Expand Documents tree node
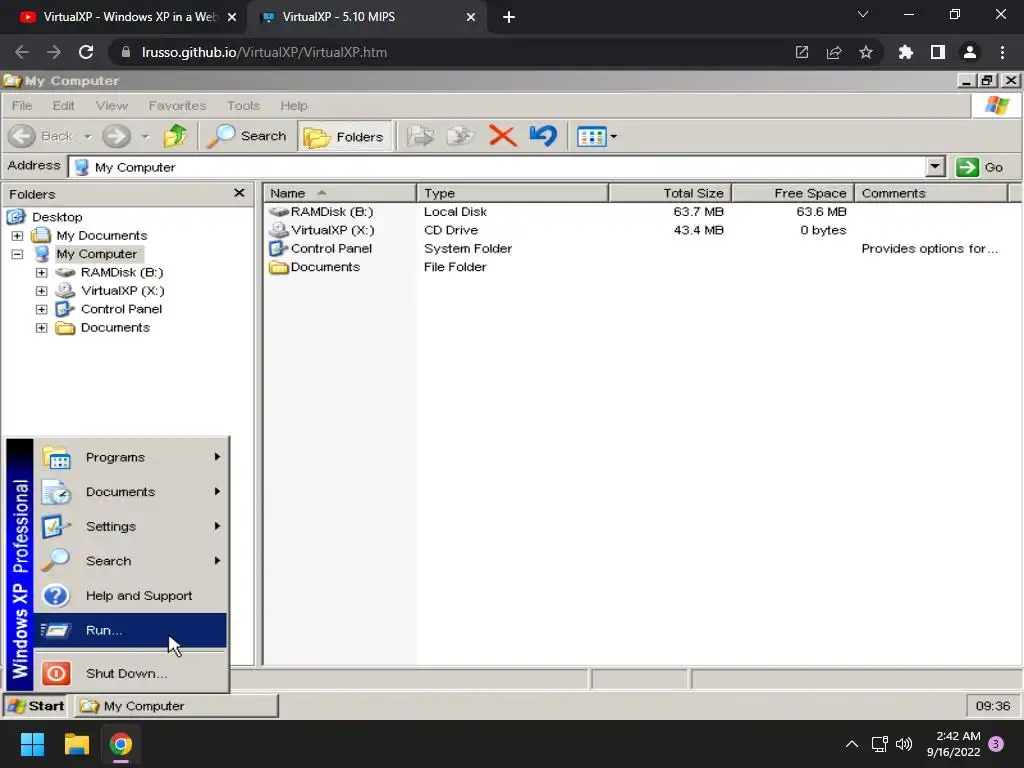Viewport: 1024px width, 768px height. click(42, 328)
